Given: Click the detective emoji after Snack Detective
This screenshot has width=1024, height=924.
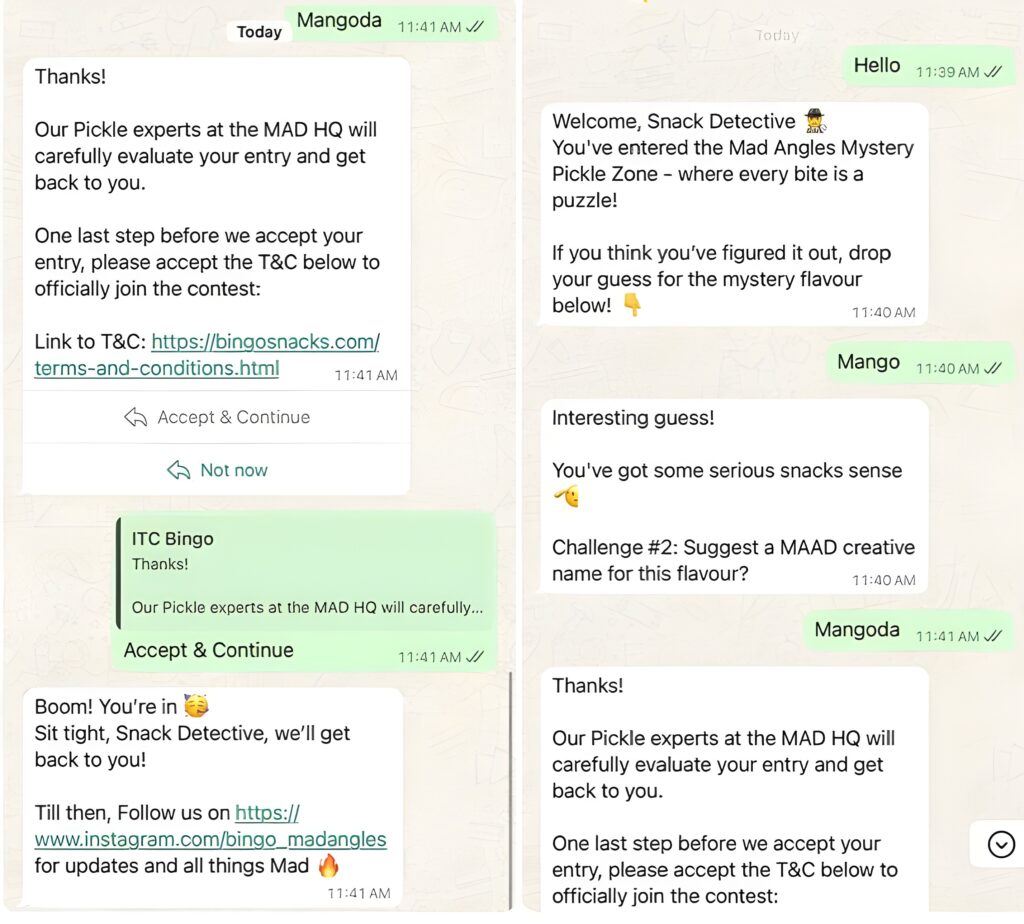Looking at the screenshot, I should tap(814, 121).
